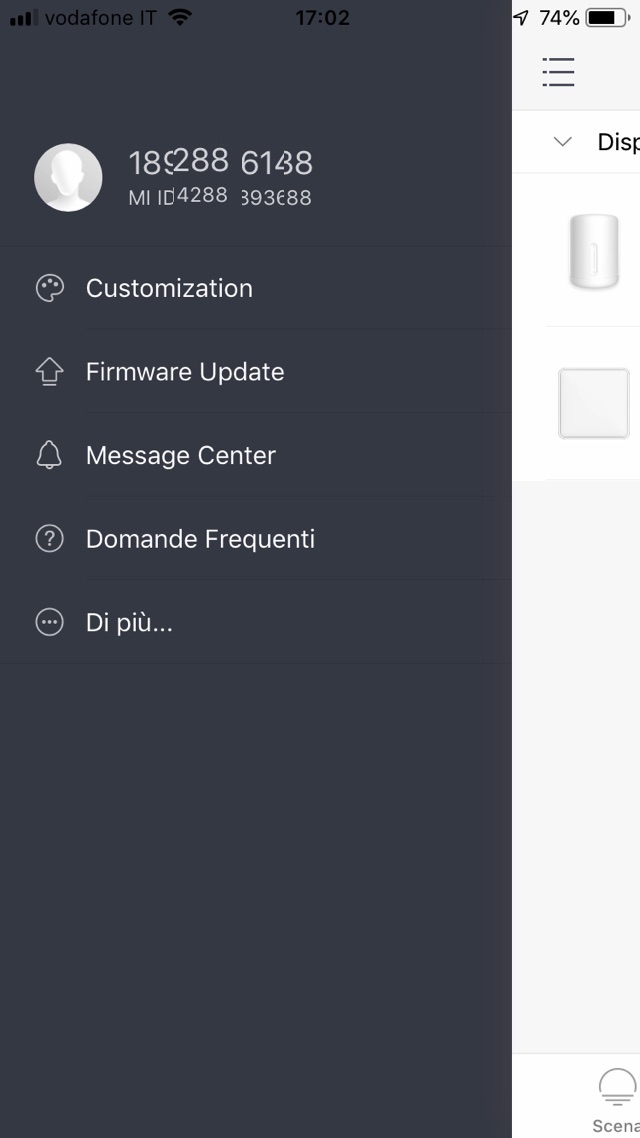
Task: Open the Customization menu item
Action: (x=169, y=288)
